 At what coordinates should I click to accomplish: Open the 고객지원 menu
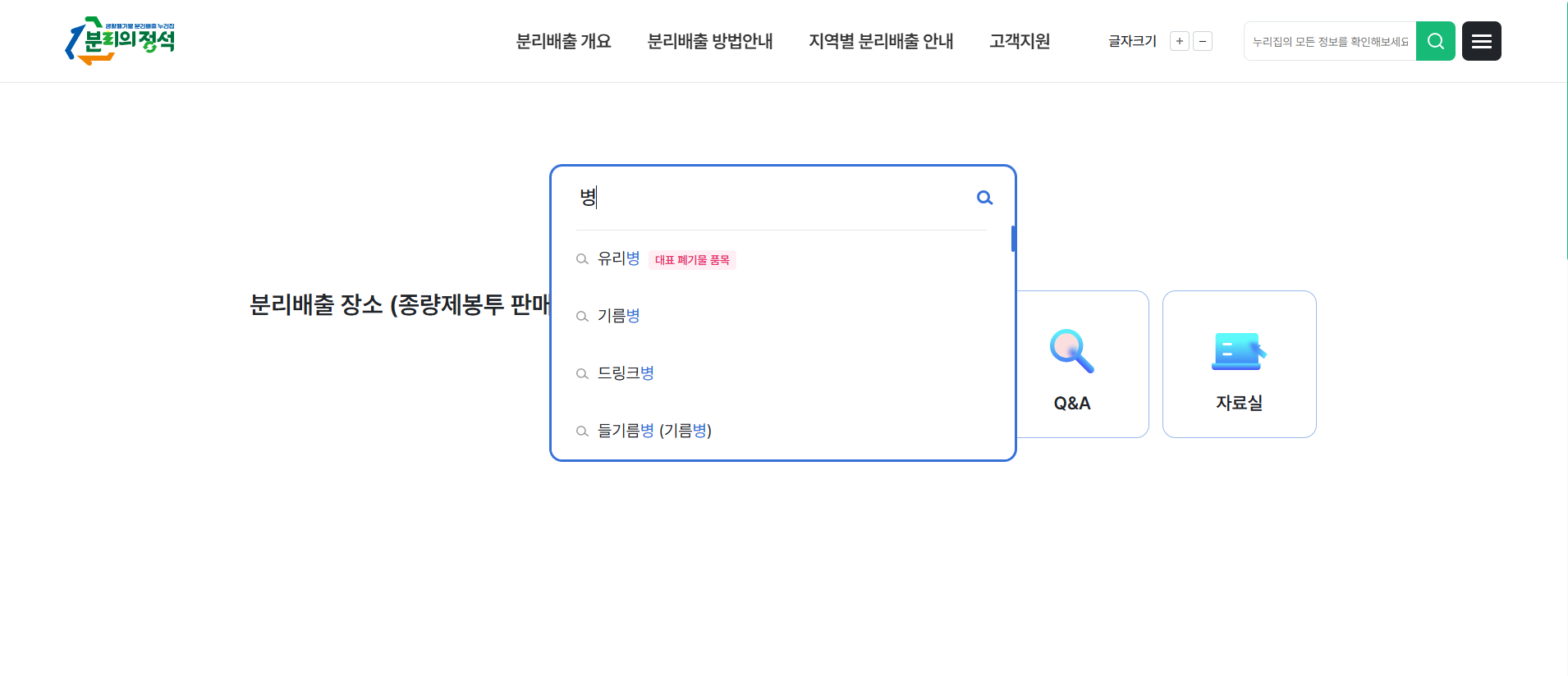1020,41
